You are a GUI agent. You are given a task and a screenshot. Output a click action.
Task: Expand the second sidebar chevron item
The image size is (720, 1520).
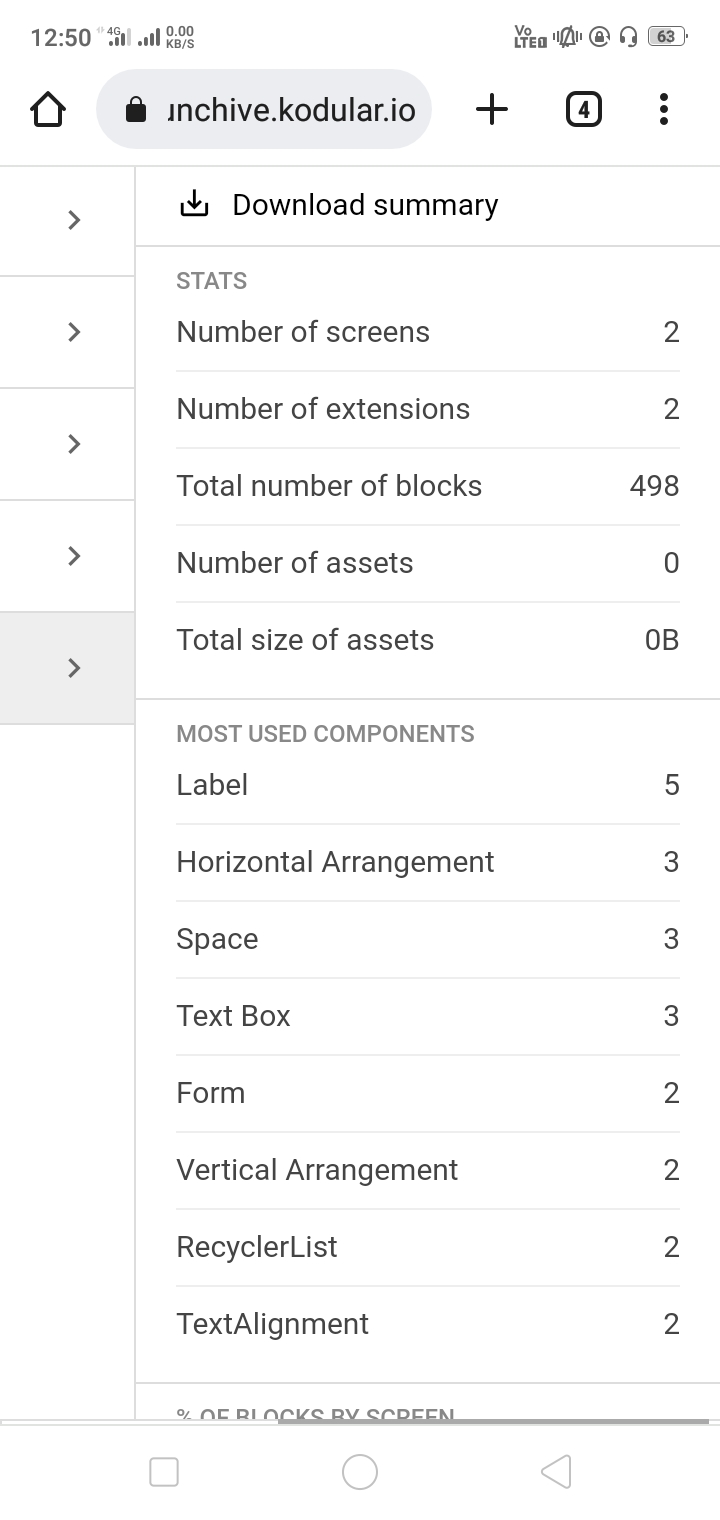point(73,332)
